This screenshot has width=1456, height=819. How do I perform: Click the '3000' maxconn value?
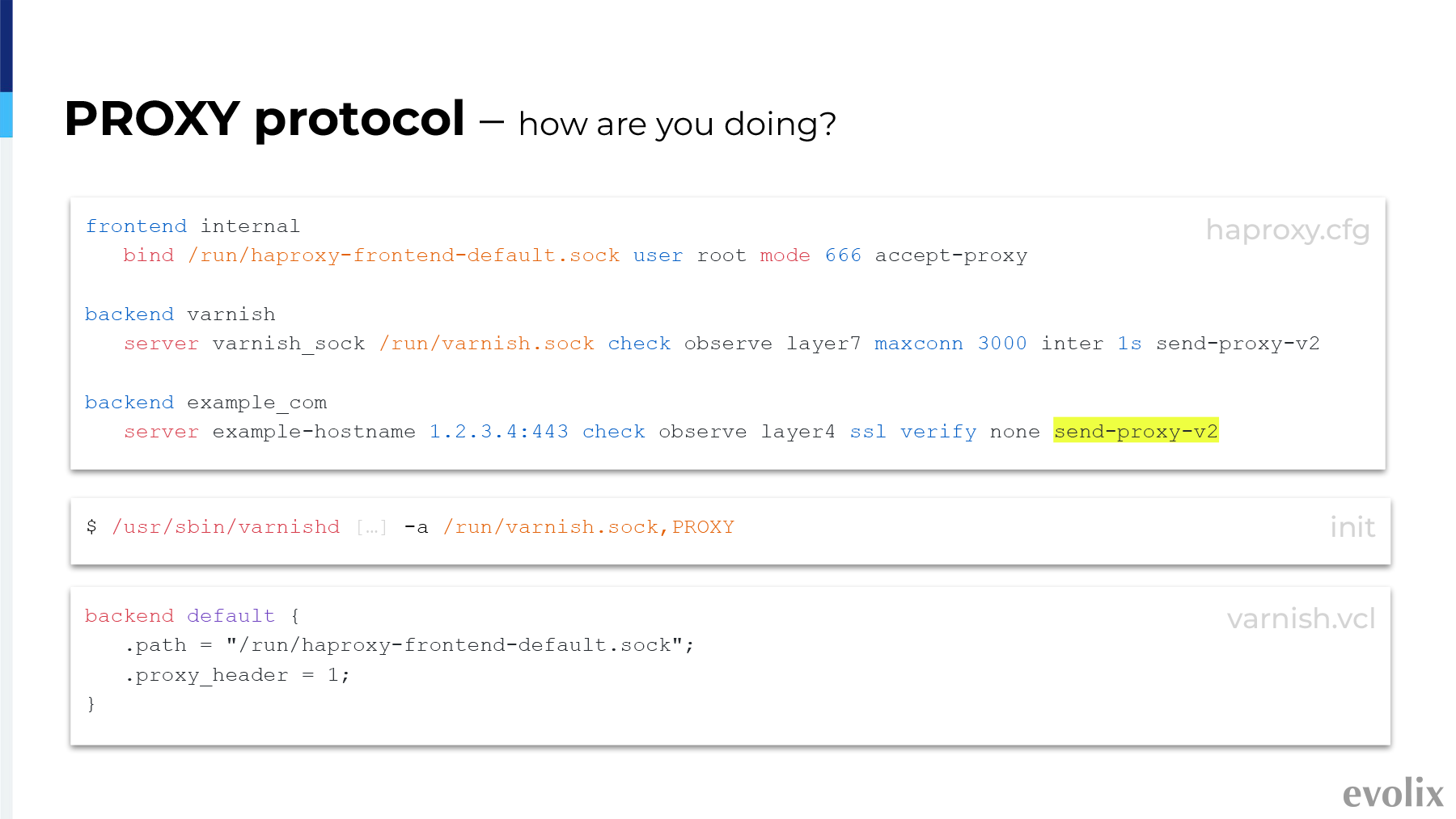(1002, 344)
